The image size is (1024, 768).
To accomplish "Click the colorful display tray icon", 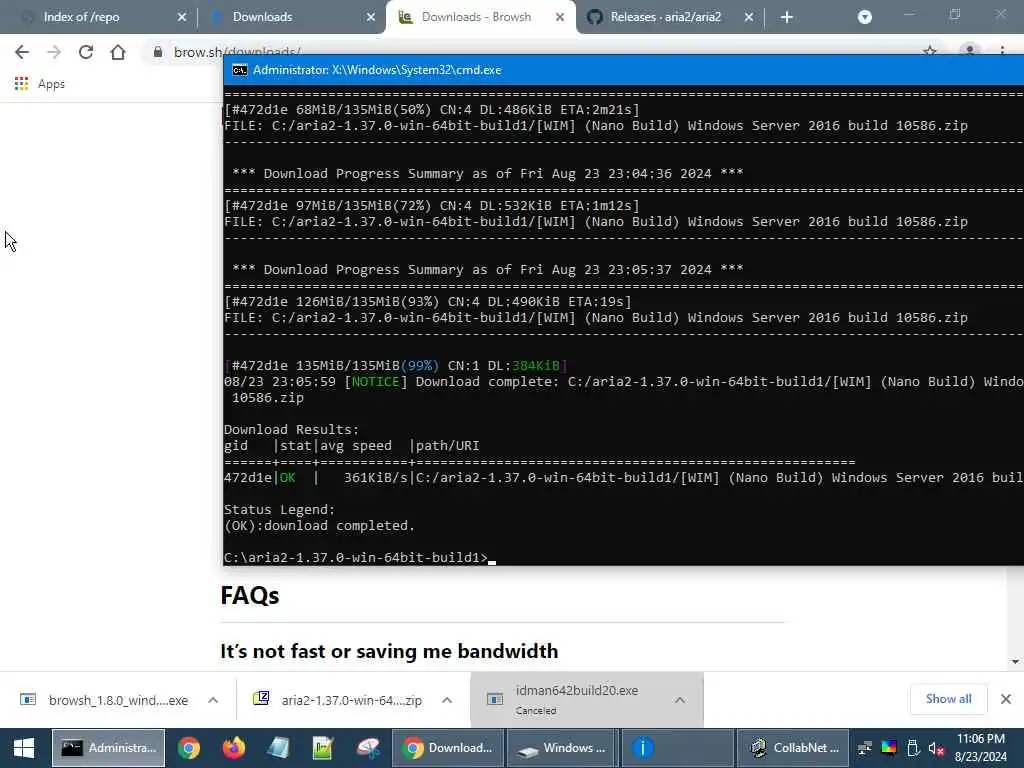I will 889,748.
